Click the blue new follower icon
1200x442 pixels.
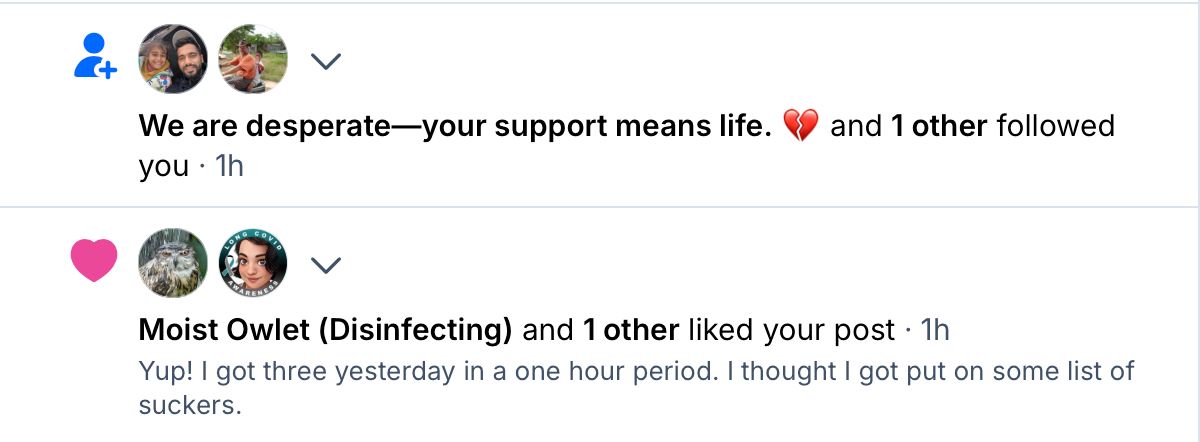pos(95,57)
